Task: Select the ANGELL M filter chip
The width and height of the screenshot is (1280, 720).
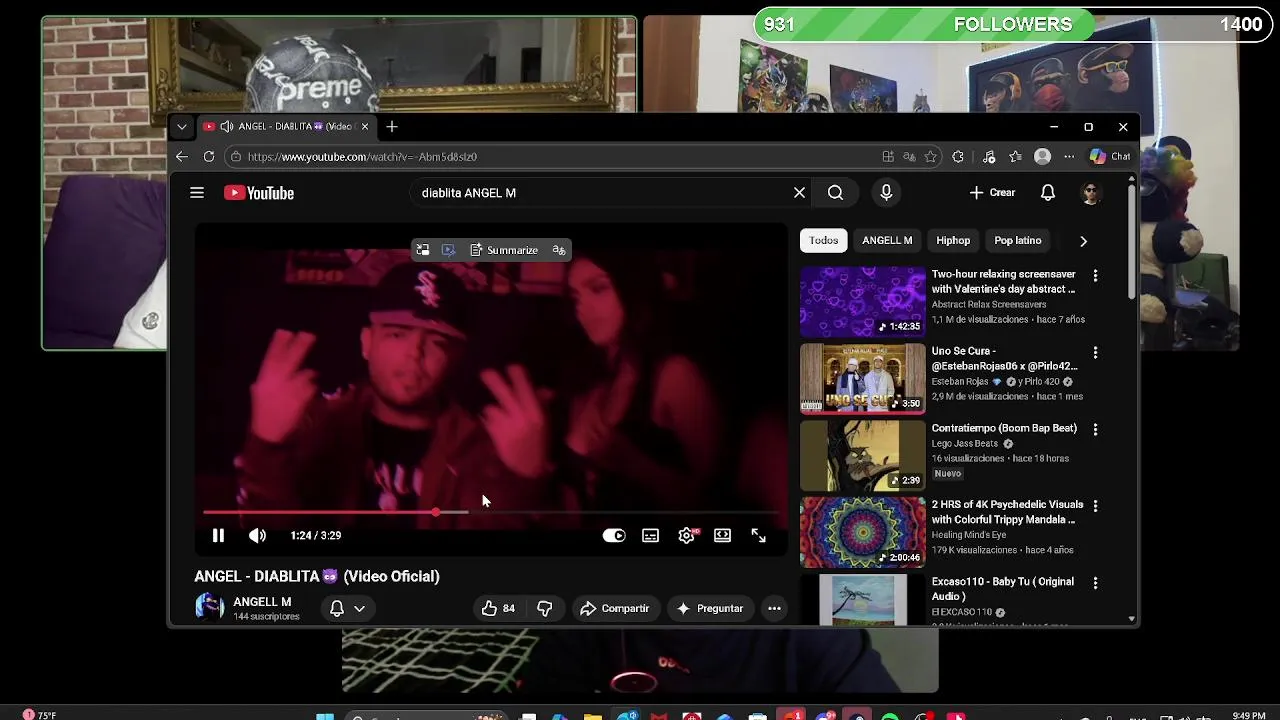Action: pos(887,241)
